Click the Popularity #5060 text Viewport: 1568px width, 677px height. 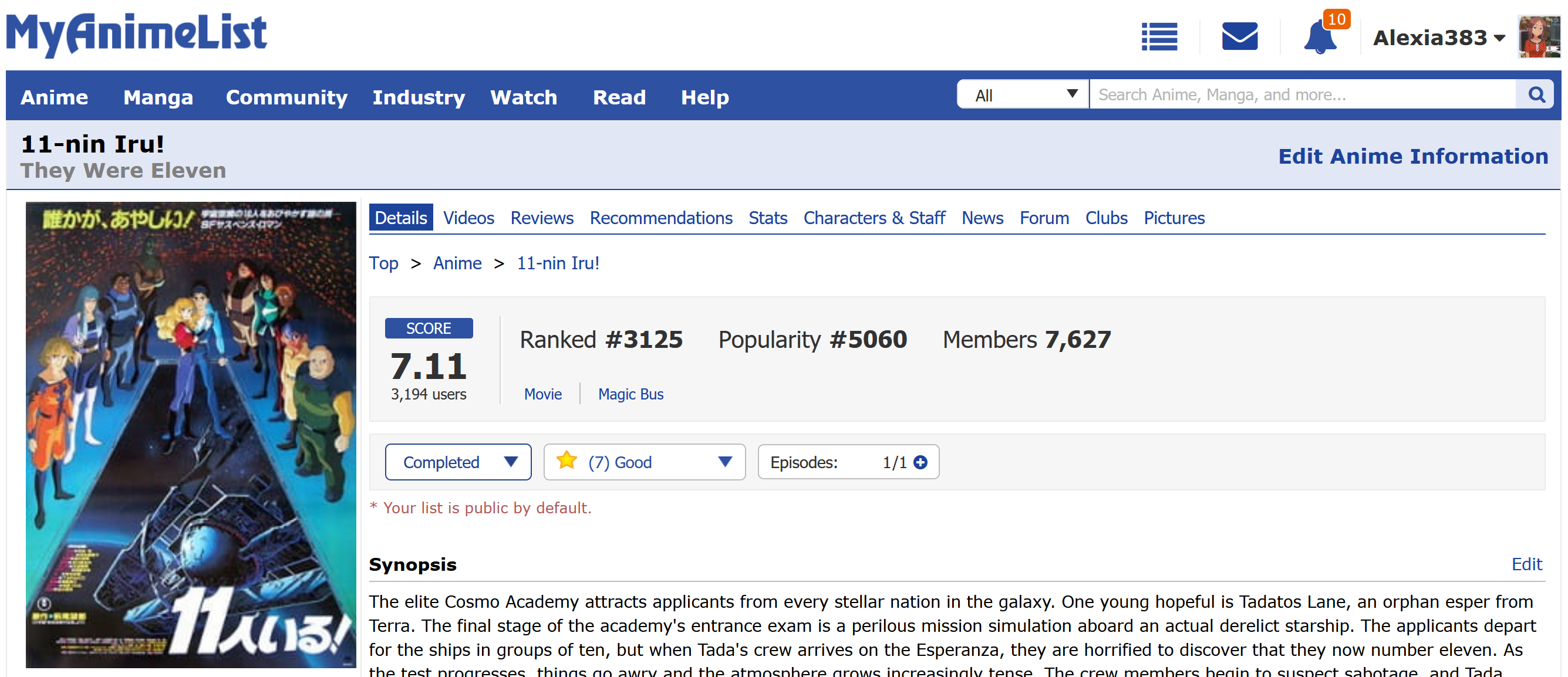812,340
